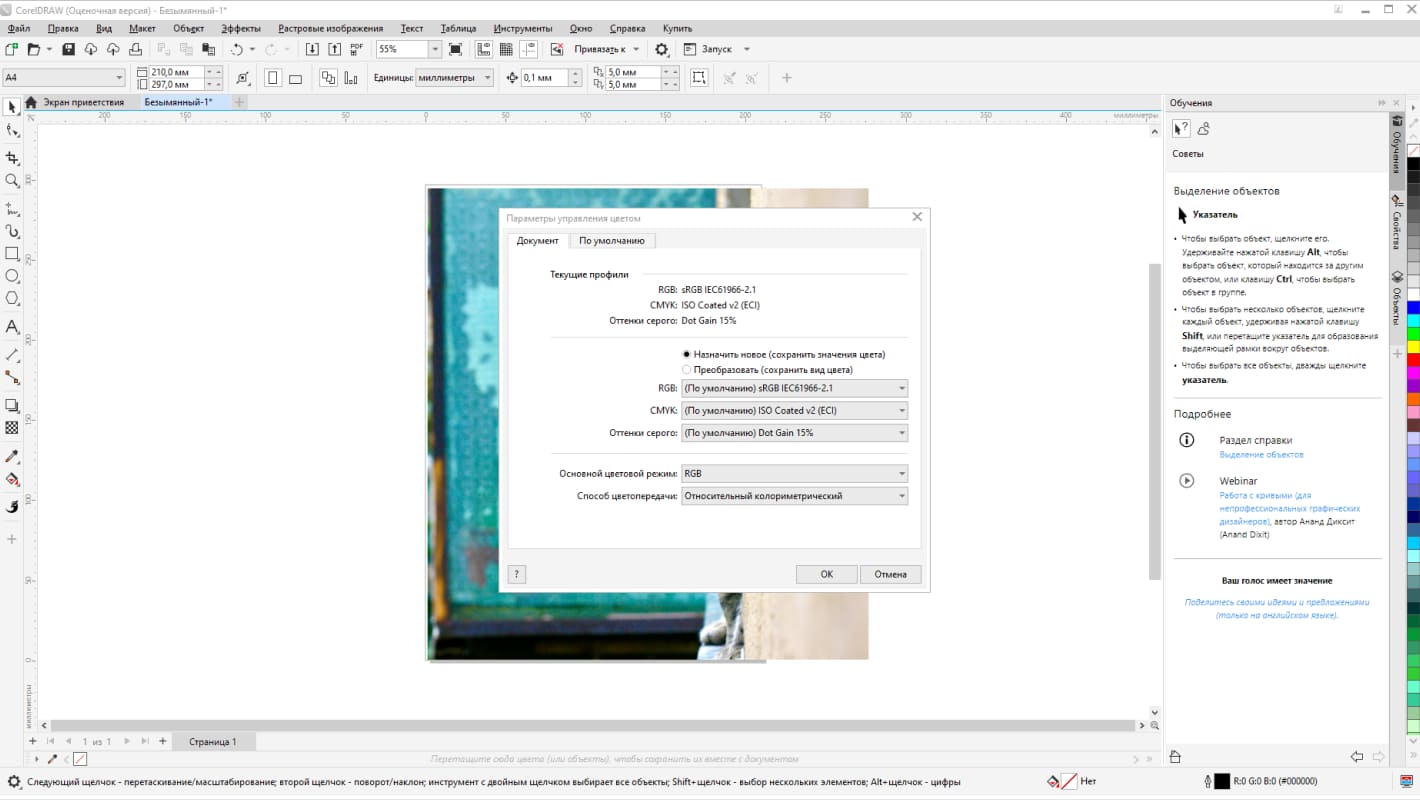Expand the CMYK profile dropdown in the dialog
This screenshot has width=1420, height=800.
coord(901,410)
